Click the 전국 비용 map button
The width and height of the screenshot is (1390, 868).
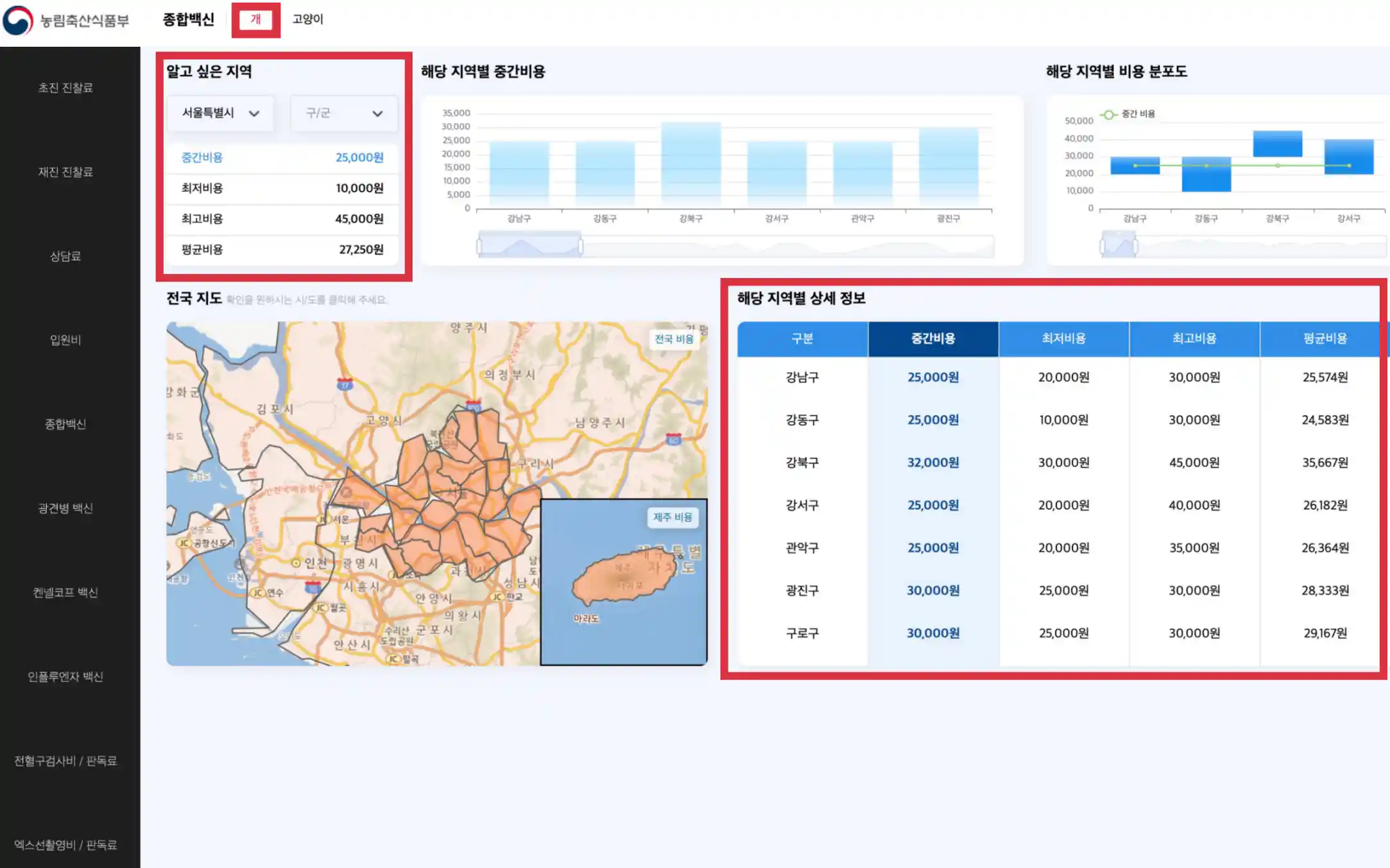674,339
